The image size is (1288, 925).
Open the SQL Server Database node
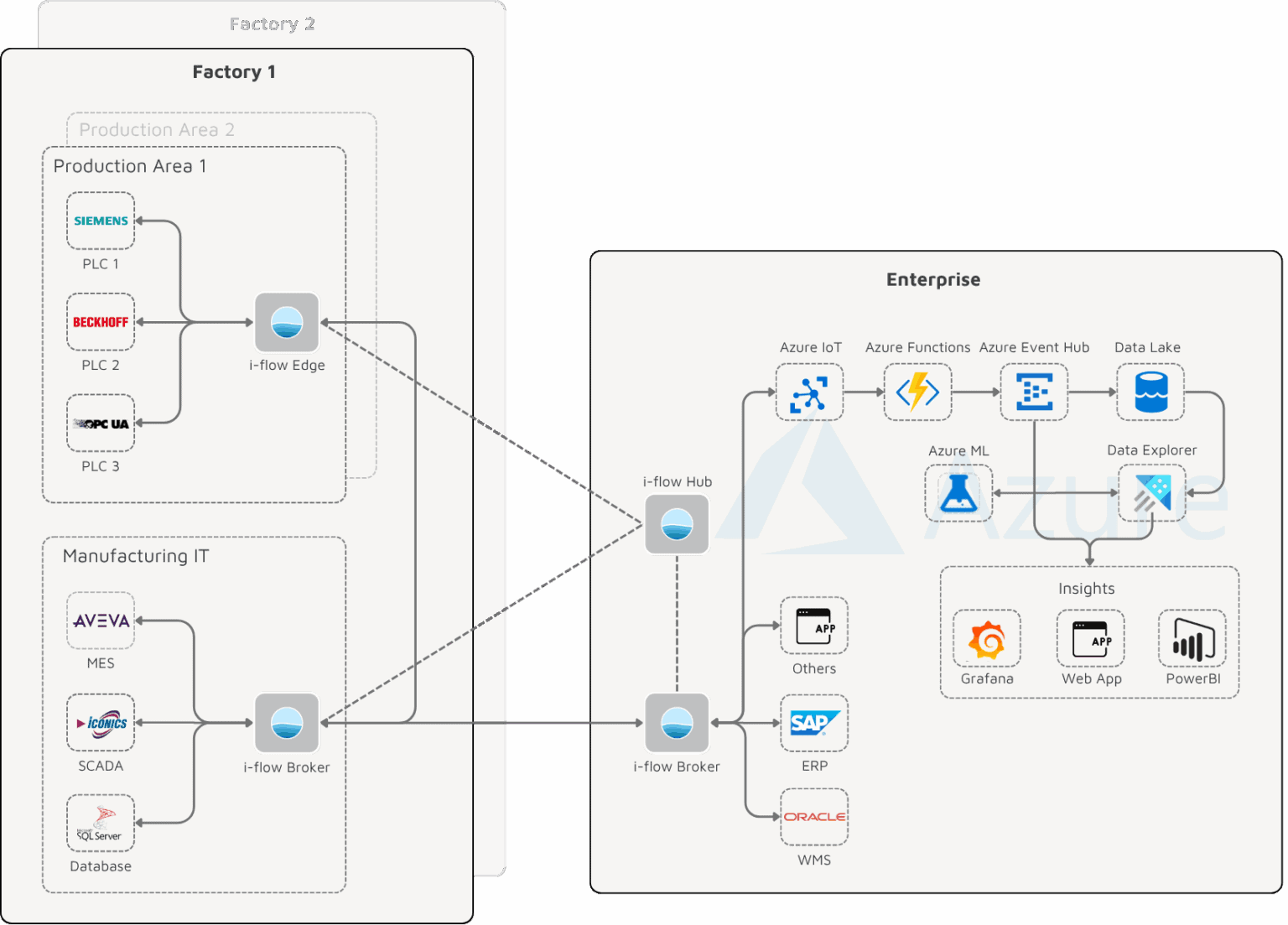(100, 823)
